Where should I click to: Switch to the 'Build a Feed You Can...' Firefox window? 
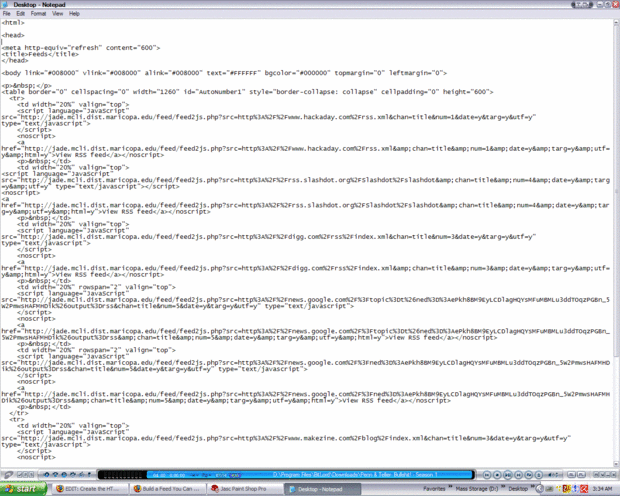pos(167,489)
